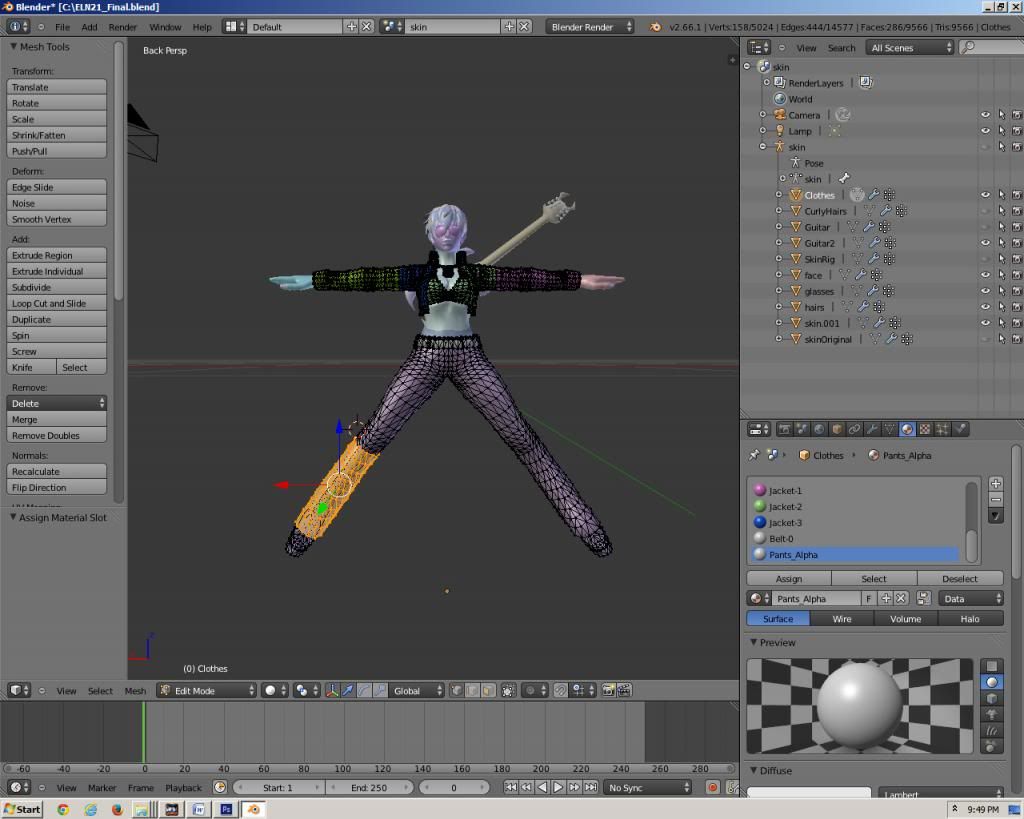Expand the CurlyHairs tree item
This screenshot has height=819, width=1024.
click(x=779, y=211)
